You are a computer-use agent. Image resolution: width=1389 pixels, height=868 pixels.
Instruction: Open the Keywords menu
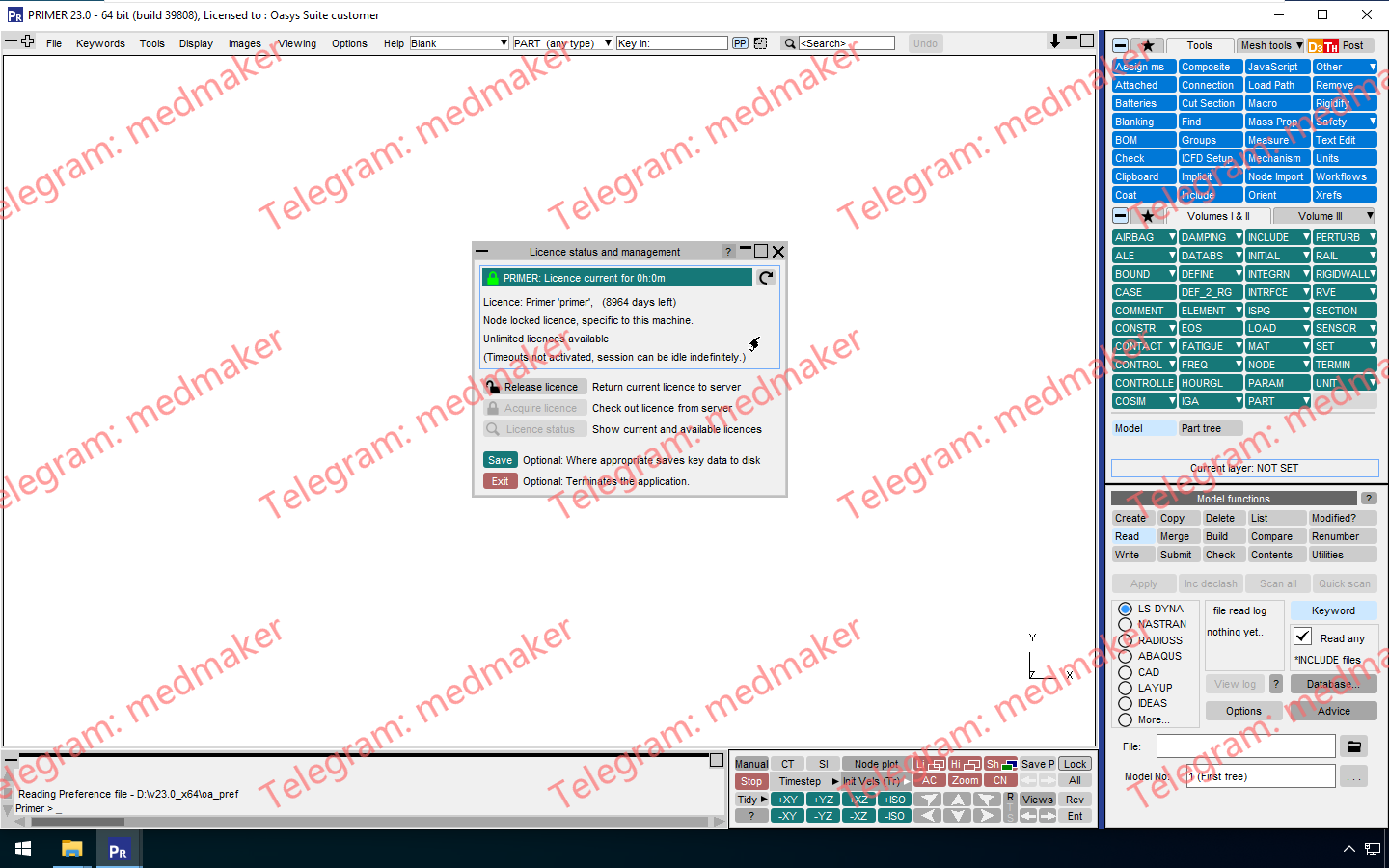pos(100,43)
